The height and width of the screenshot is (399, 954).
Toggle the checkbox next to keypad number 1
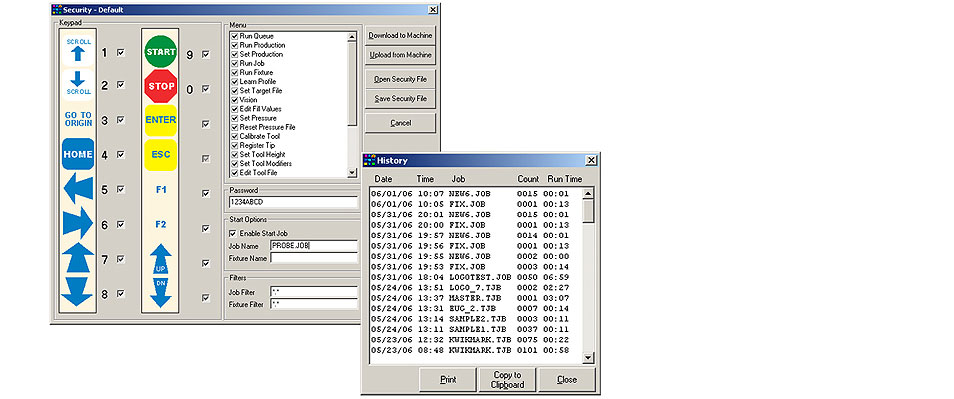120,53
